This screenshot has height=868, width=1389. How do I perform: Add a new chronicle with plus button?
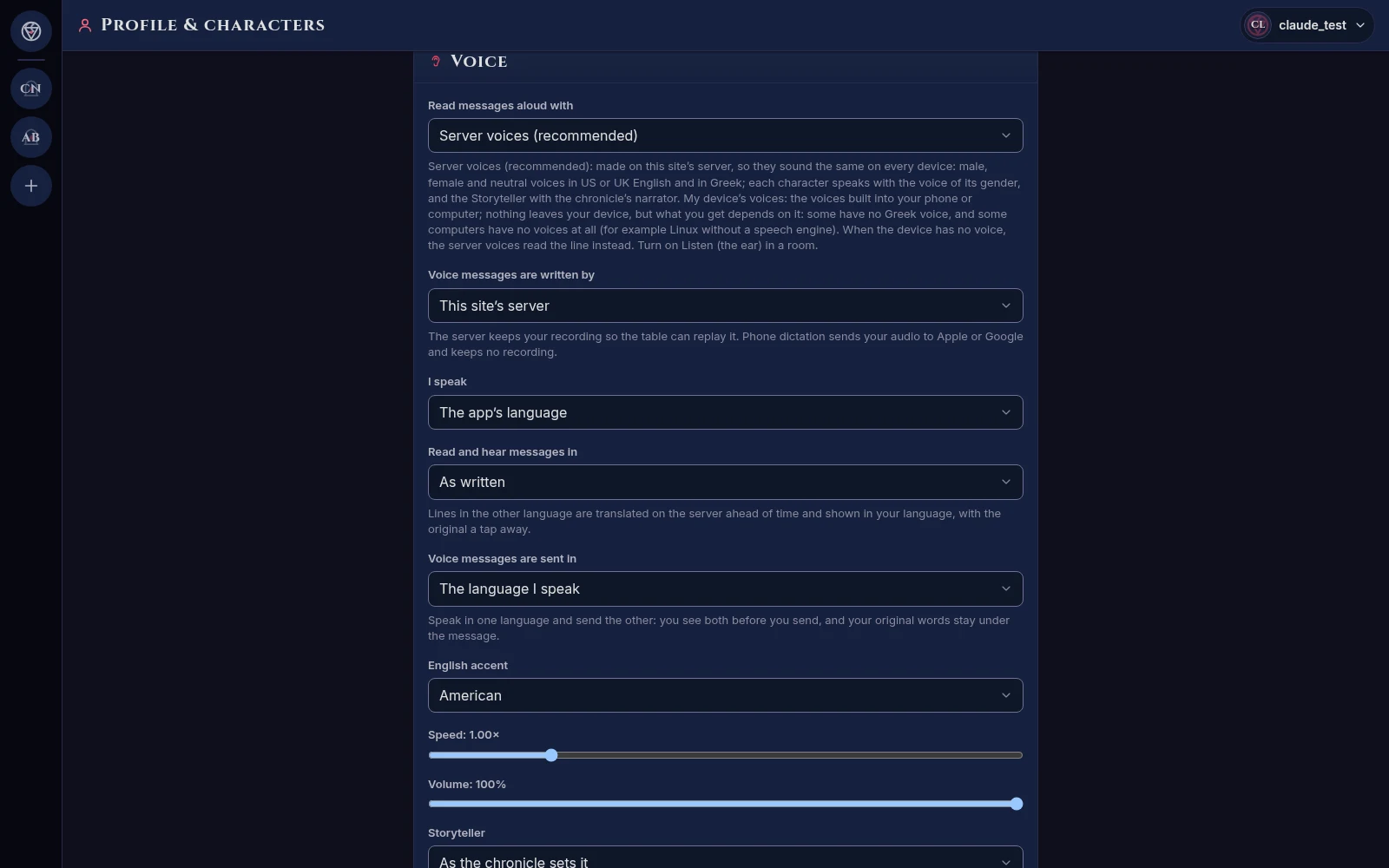point(31,186)
